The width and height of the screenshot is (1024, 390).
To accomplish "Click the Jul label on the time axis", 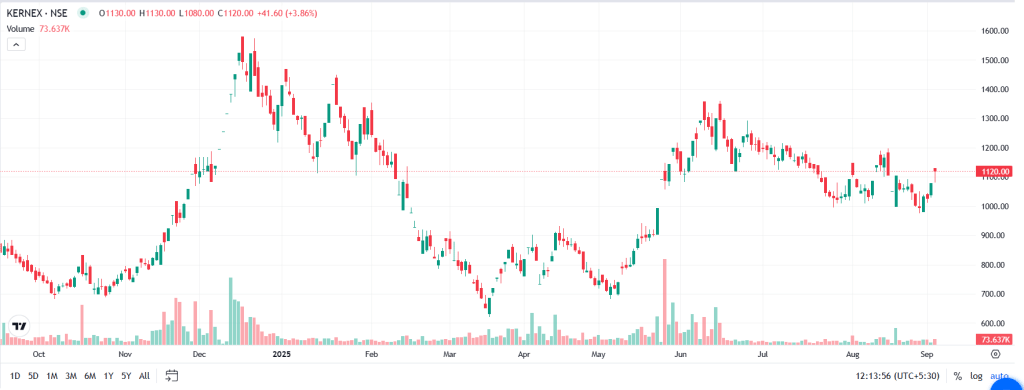I will [x=762, y=355].
